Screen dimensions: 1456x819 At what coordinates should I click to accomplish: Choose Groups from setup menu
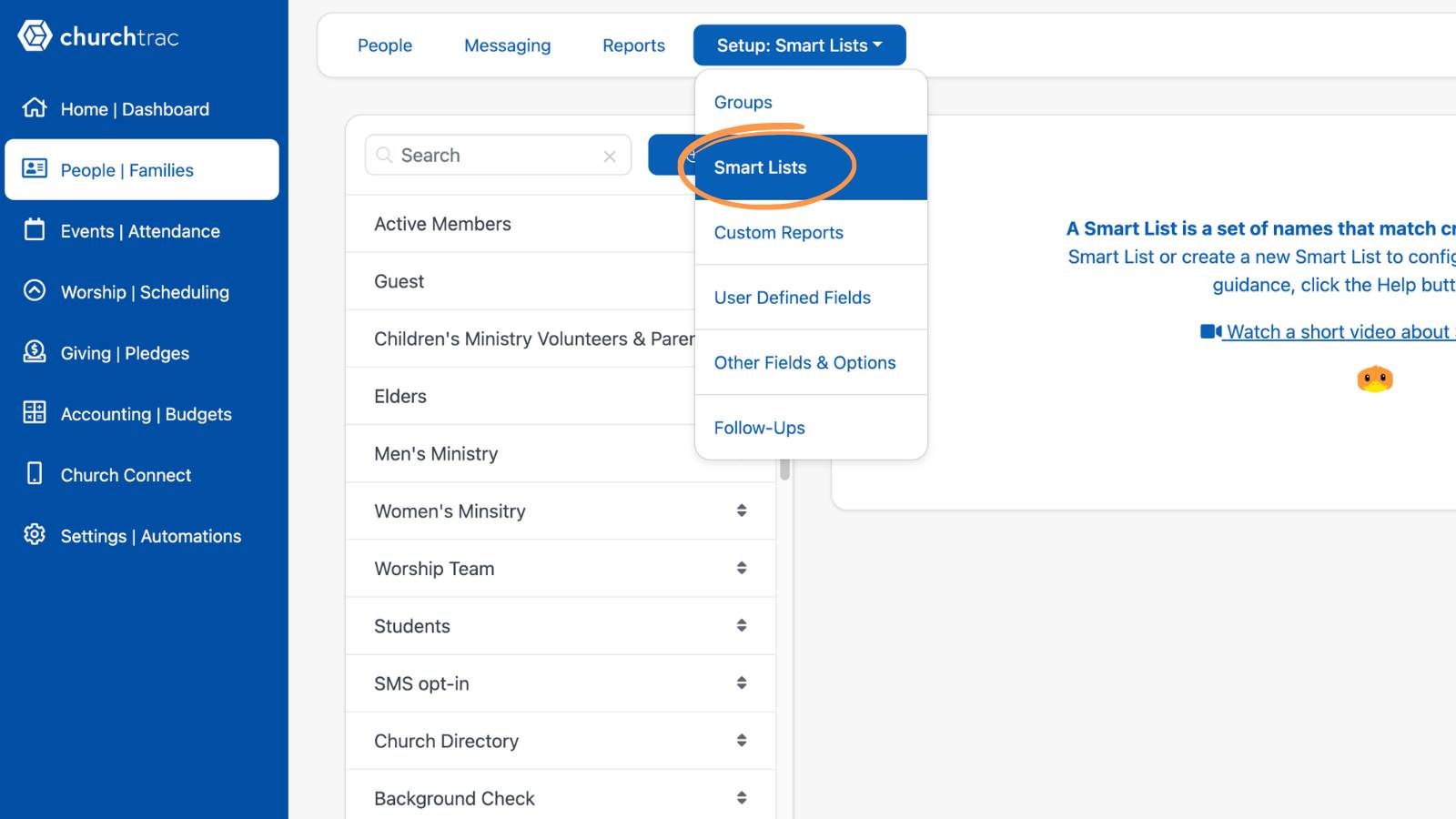(x=811, y=102)
